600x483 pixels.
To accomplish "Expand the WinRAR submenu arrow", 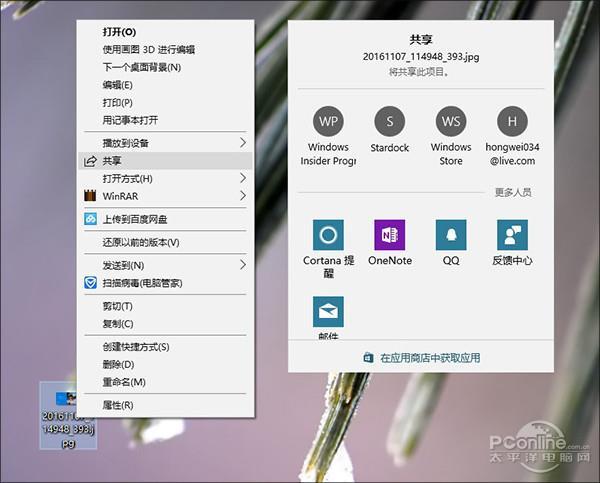I will pyautogui.click(x=243, y=196).
